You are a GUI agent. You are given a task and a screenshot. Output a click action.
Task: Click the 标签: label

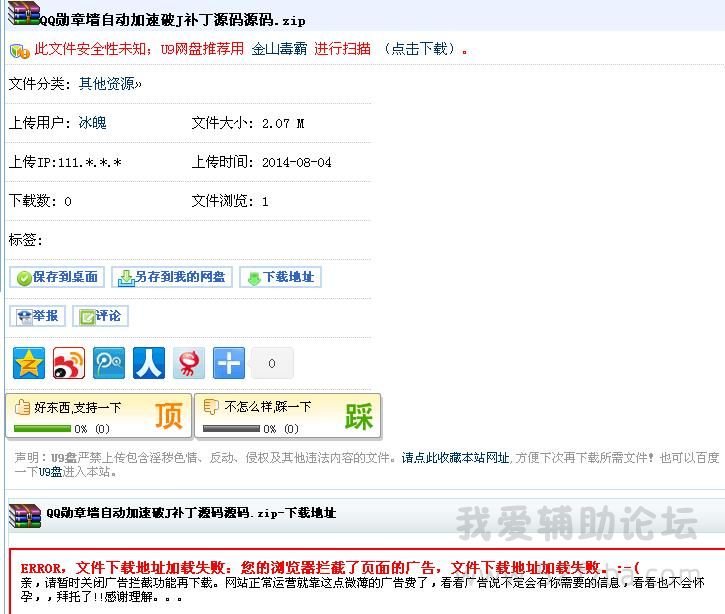26,239
